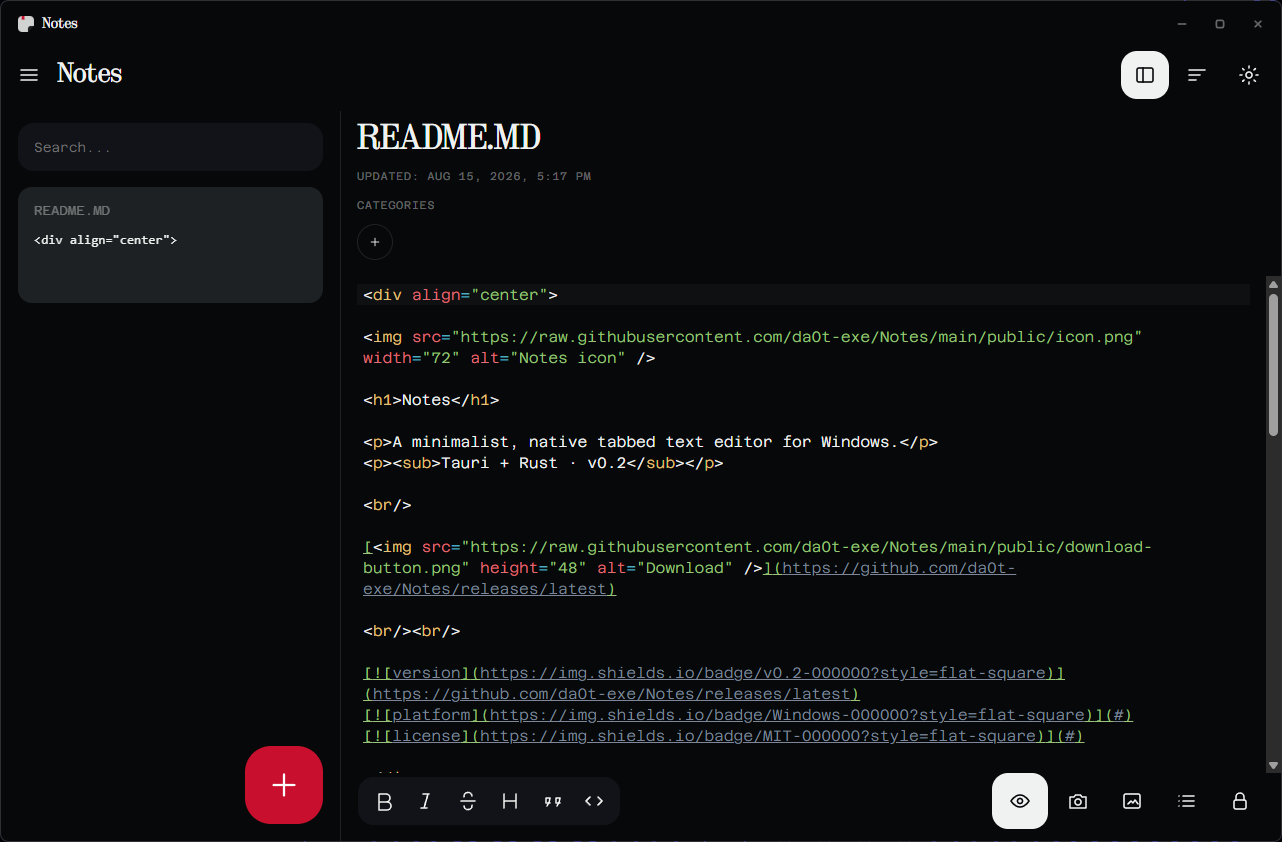
Task: Click the README.MD note title
Action: point(449,137)
